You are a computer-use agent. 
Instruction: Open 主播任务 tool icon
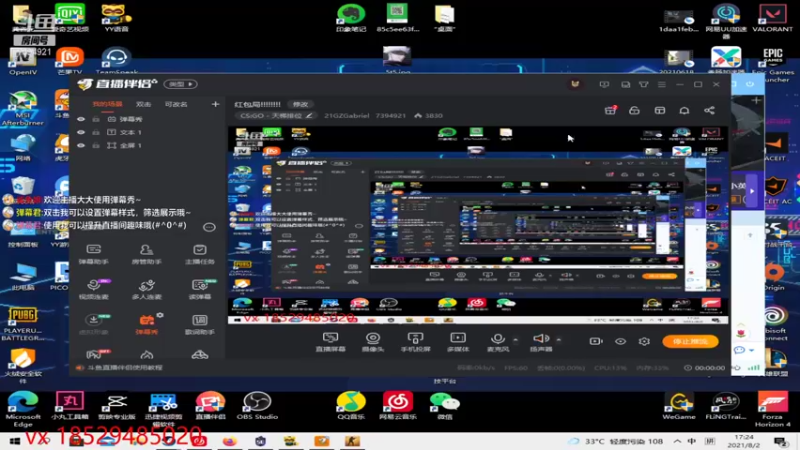[199, 254]
